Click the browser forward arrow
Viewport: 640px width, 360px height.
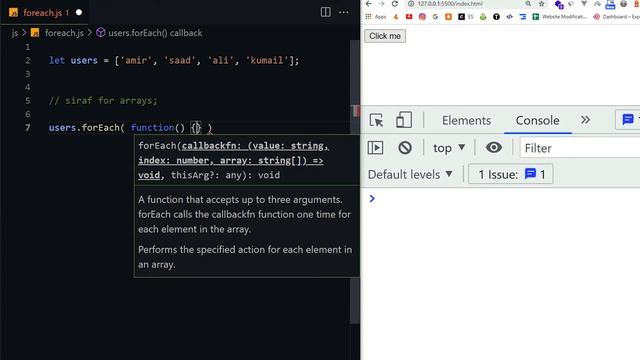(x=382, y=4)
